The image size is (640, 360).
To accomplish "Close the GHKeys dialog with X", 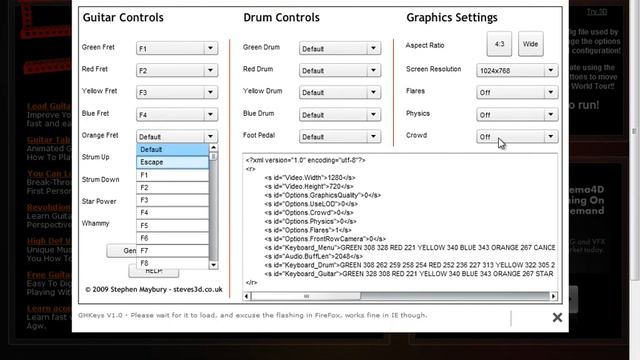I will tap(557, 317).
